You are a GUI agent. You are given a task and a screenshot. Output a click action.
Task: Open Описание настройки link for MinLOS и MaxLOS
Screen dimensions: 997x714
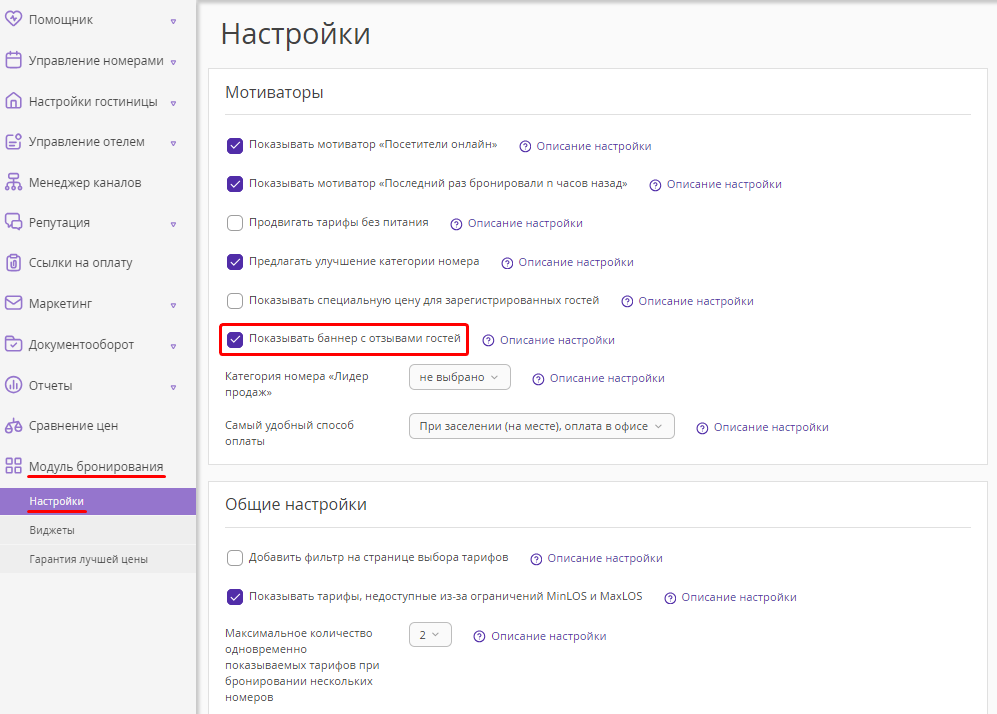(739, 597)
